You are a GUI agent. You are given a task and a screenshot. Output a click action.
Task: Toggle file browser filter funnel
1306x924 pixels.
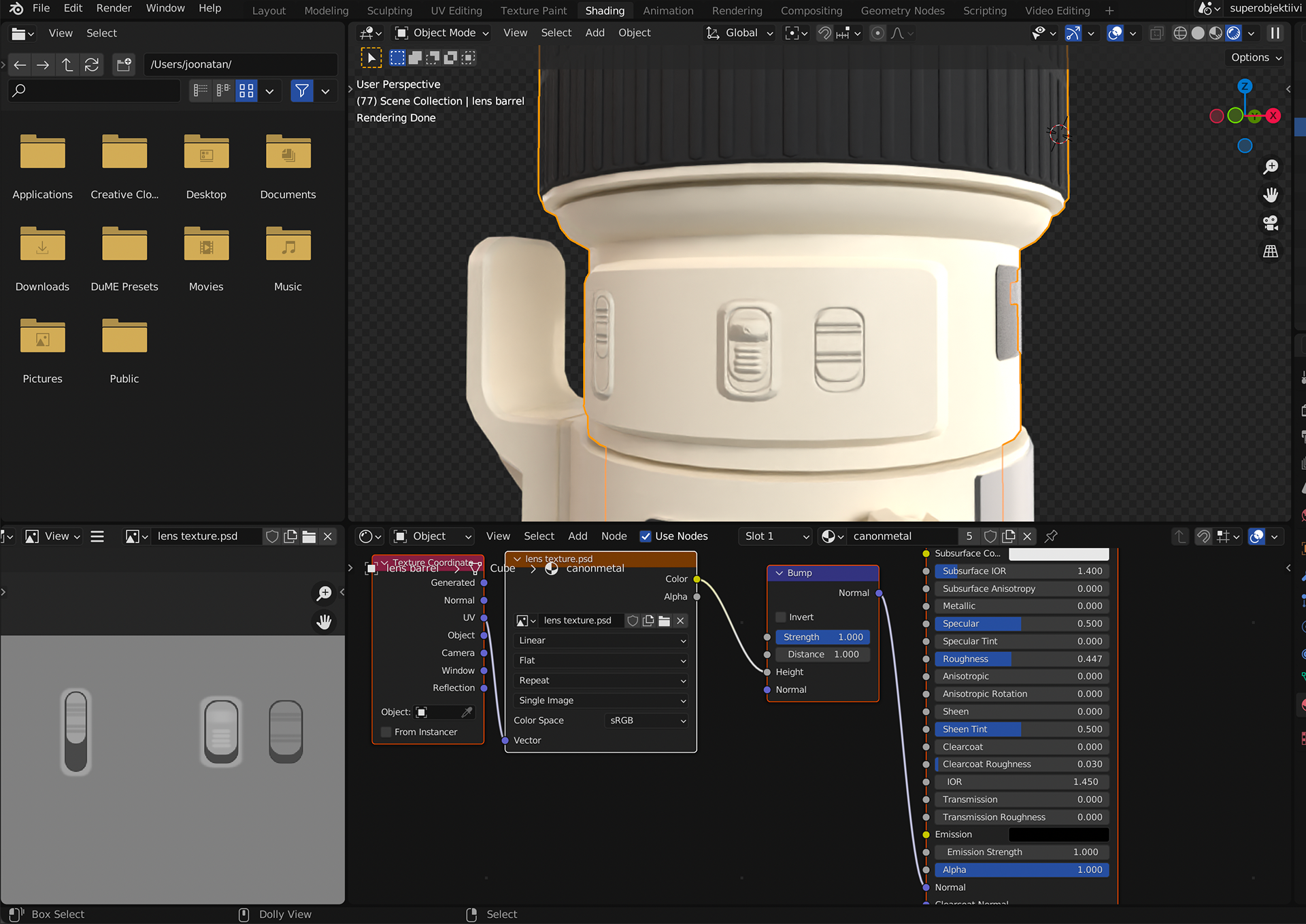point(302,90)
